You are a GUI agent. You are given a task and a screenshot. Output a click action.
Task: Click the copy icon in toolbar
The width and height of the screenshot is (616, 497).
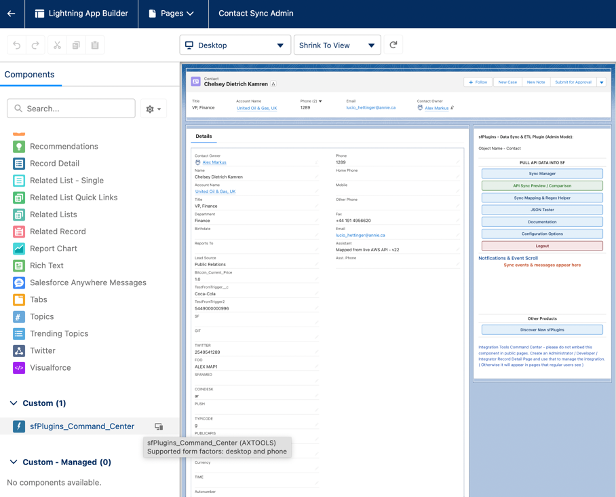click(x=75, y=45)
